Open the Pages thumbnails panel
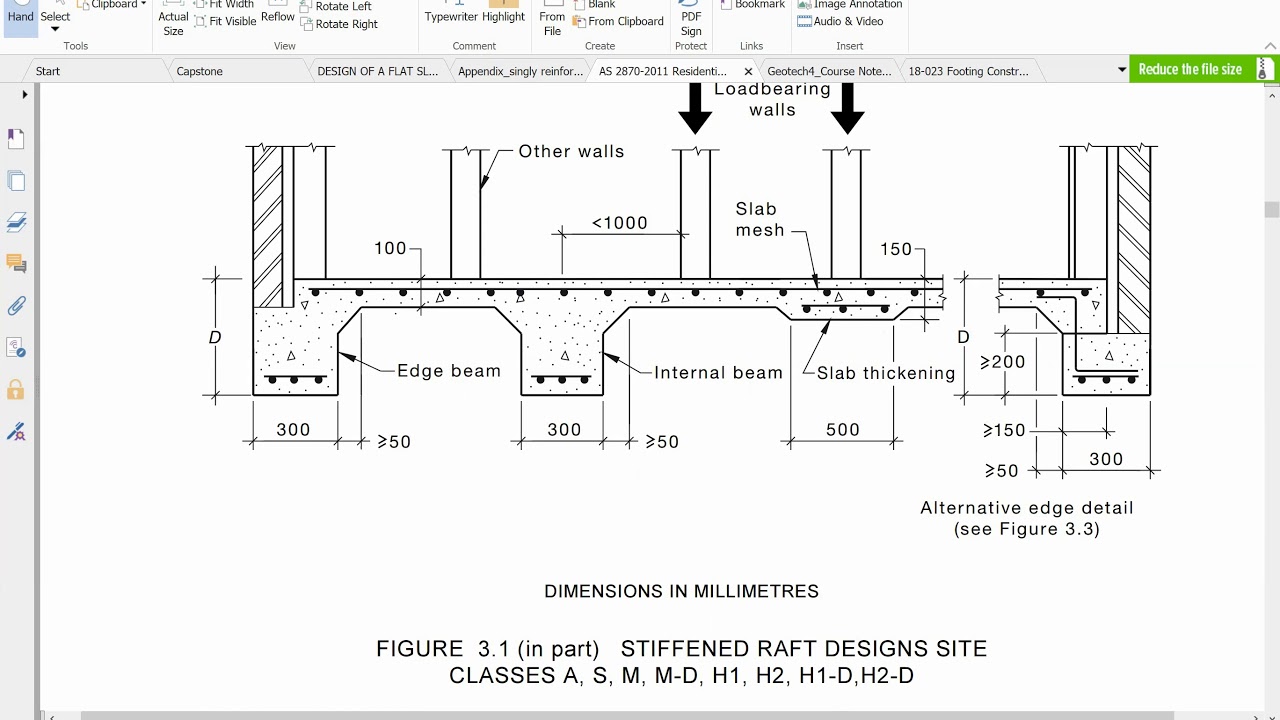1280x720 pixels. pyautogui.click(x=16, y=181)
